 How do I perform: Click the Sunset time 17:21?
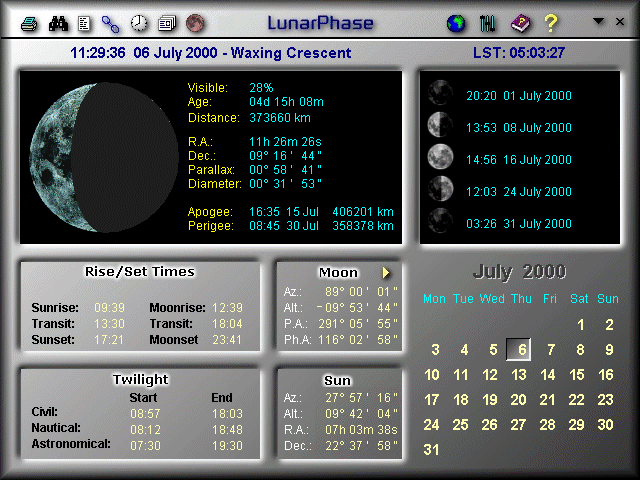point(109,340)
